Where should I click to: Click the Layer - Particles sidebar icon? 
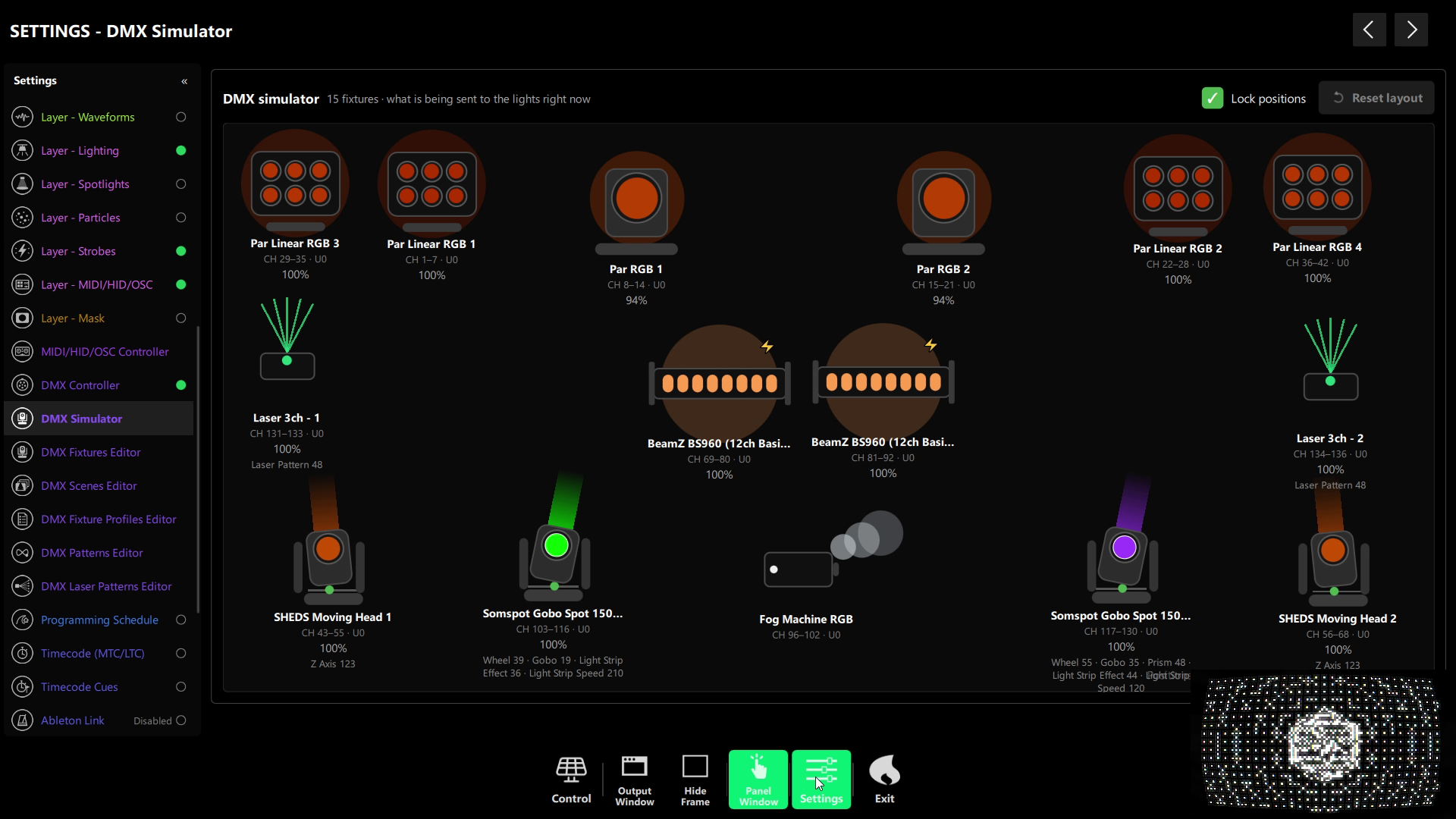coord(23,218)
